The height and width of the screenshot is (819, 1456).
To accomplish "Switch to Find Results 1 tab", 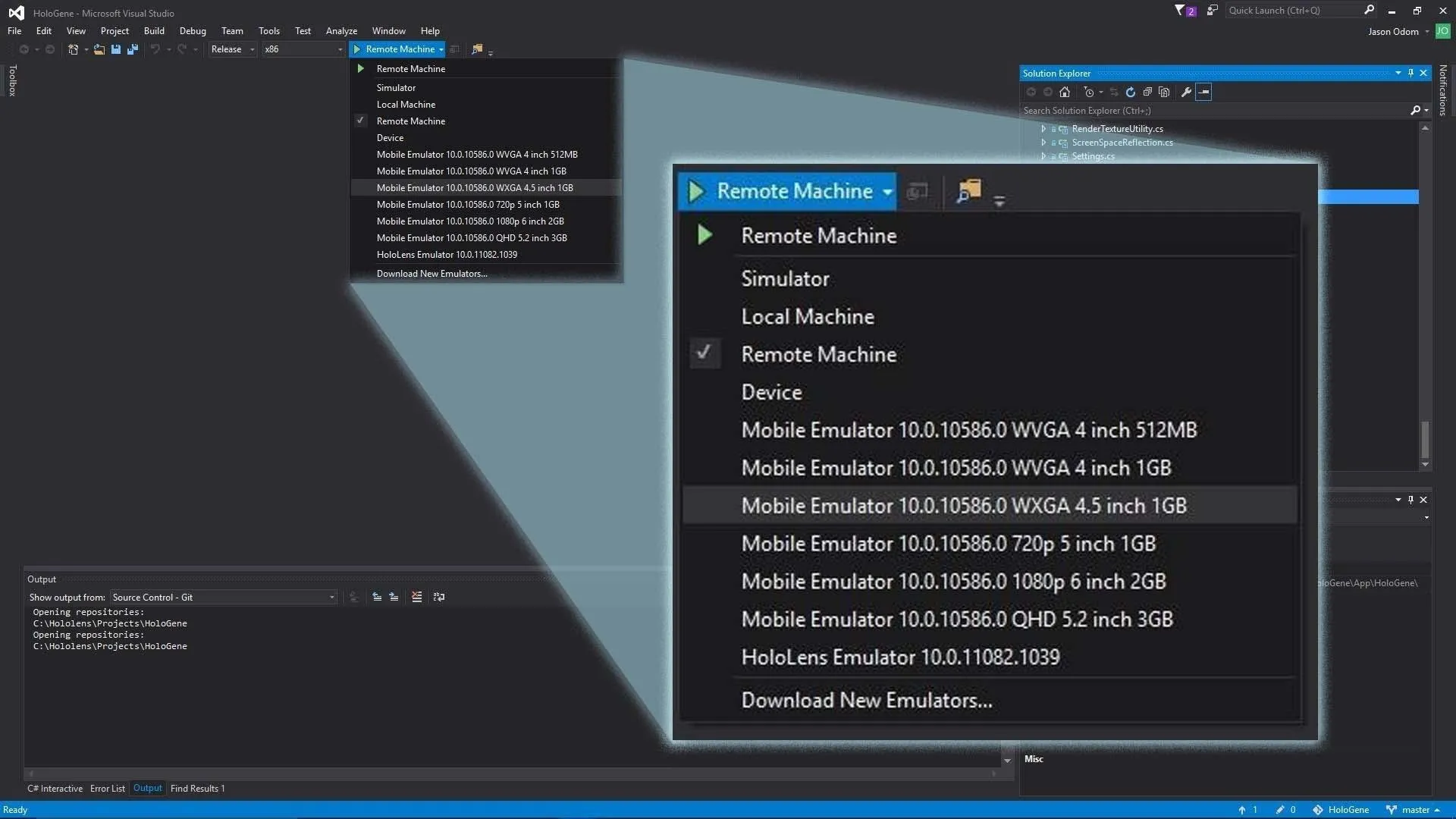I will (x=197, y=789).
